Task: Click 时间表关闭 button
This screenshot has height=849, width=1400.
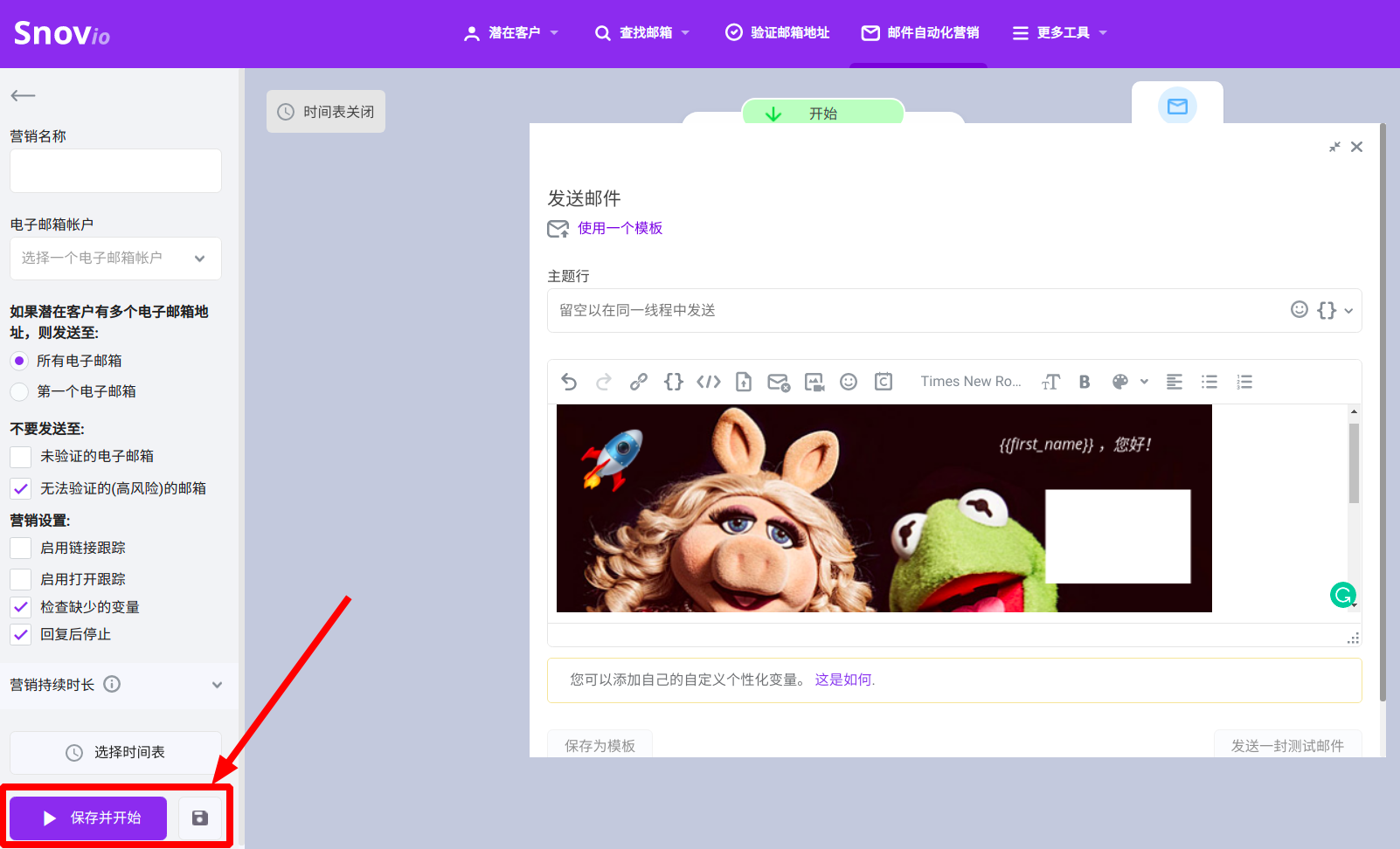Action: point(326,112)
